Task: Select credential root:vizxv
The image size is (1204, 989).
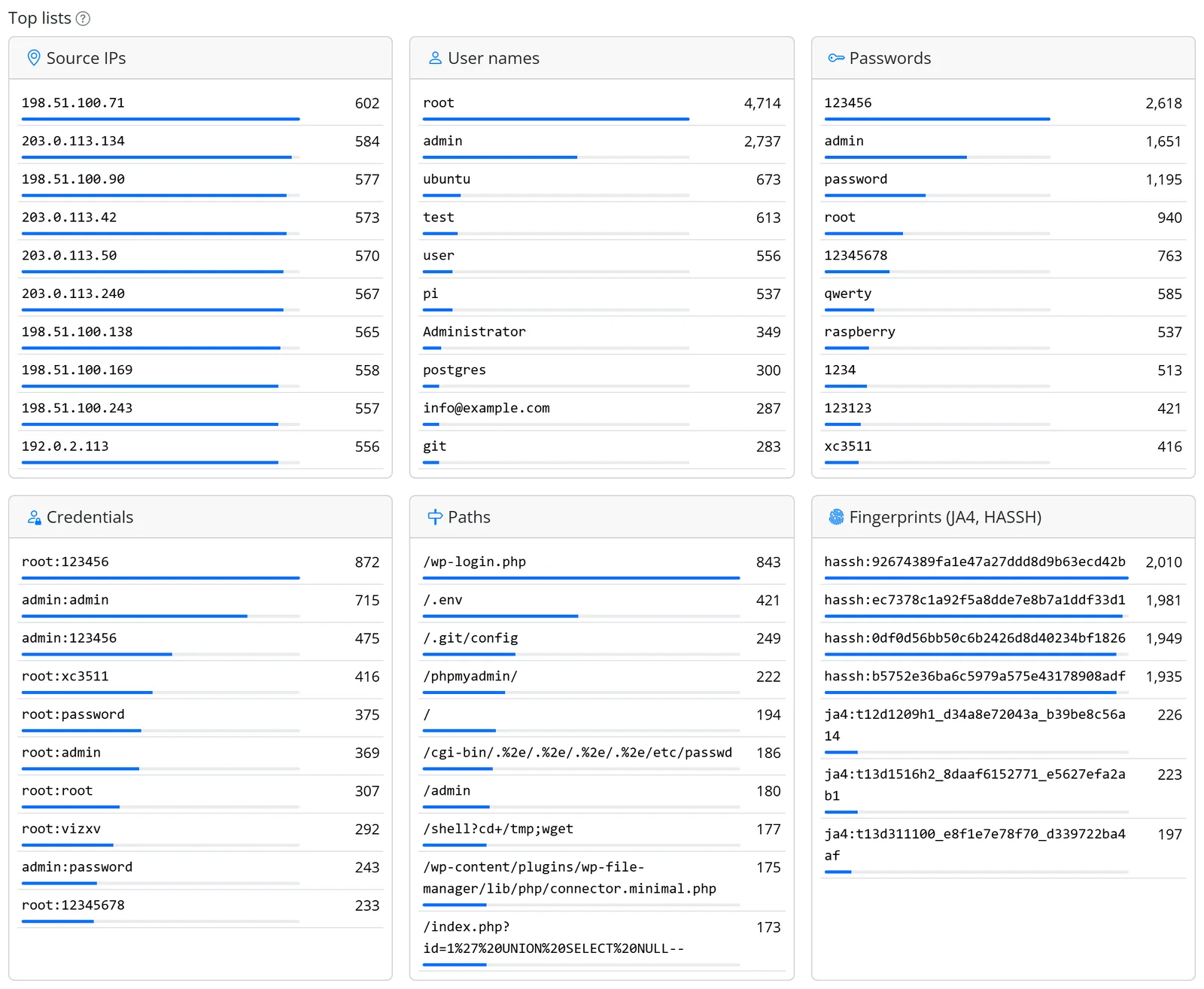Action: click(61, 829)
